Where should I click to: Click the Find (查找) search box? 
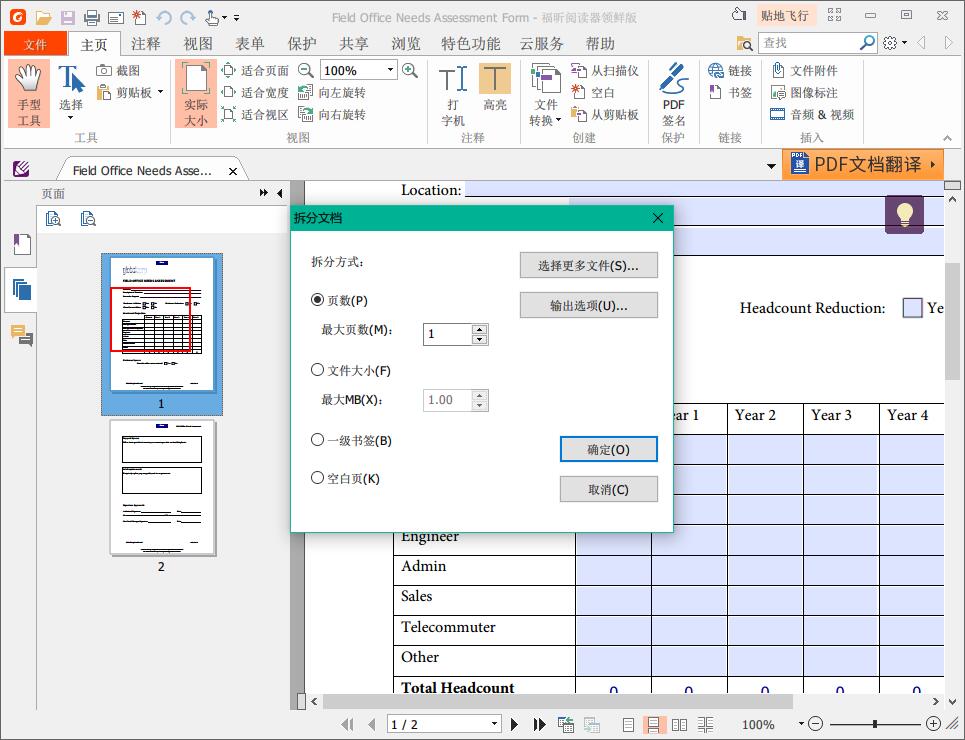coord(809,43)
